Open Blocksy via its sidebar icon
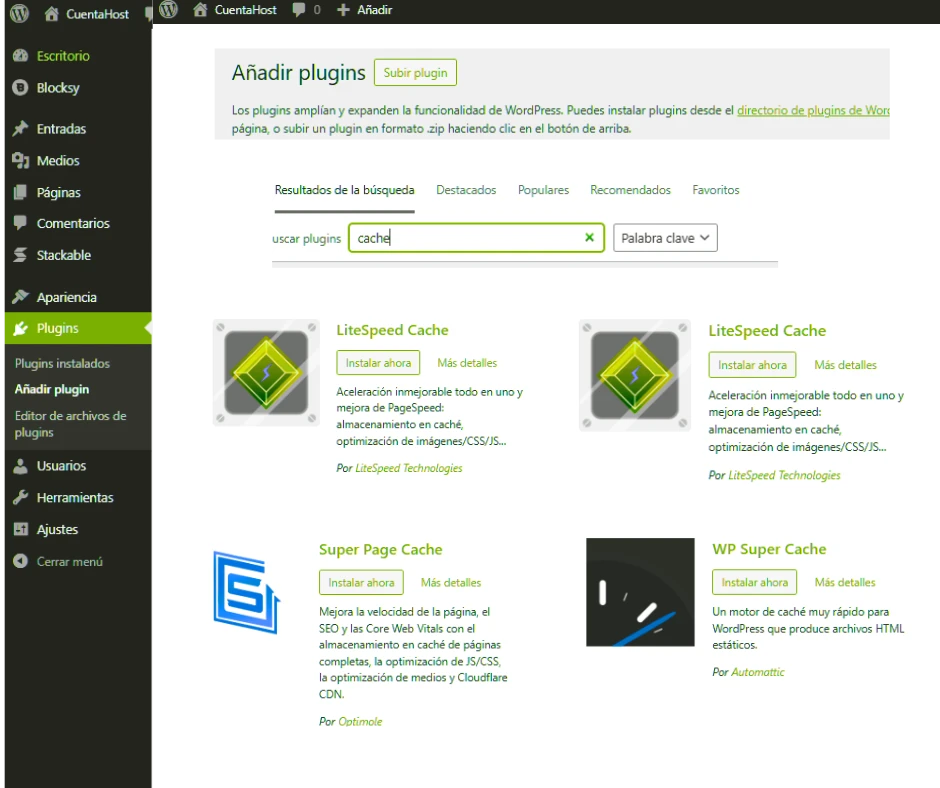Viewport: 940px width, 788px height. (19, 88)
